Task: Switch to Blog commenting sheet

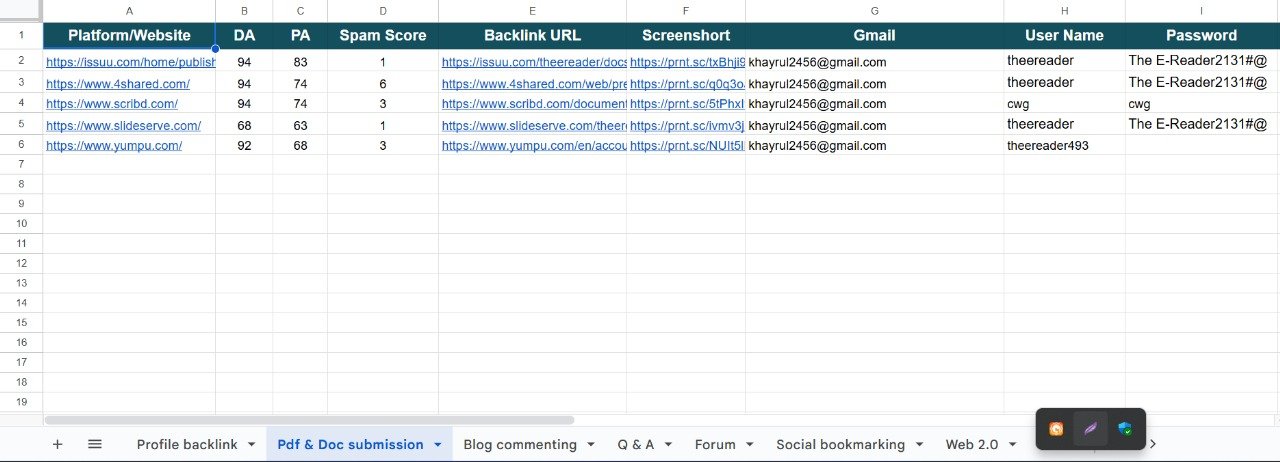Action: tap(520, 444)
